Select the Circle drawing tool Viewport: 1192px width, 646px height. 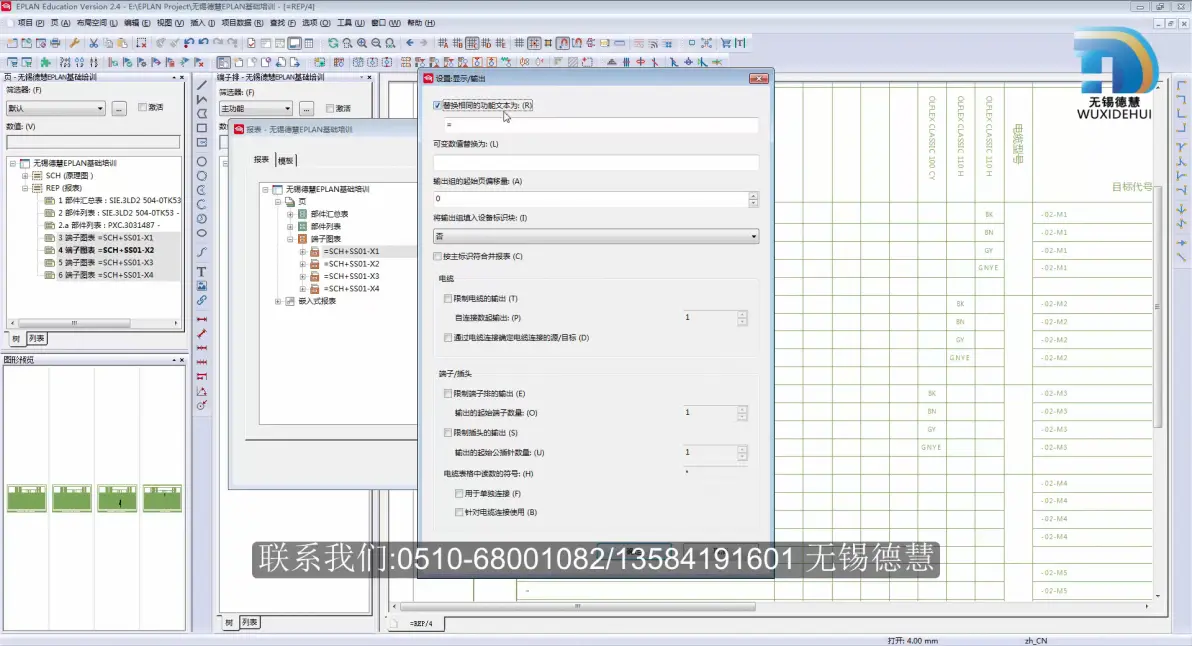(x=201, y=161)
